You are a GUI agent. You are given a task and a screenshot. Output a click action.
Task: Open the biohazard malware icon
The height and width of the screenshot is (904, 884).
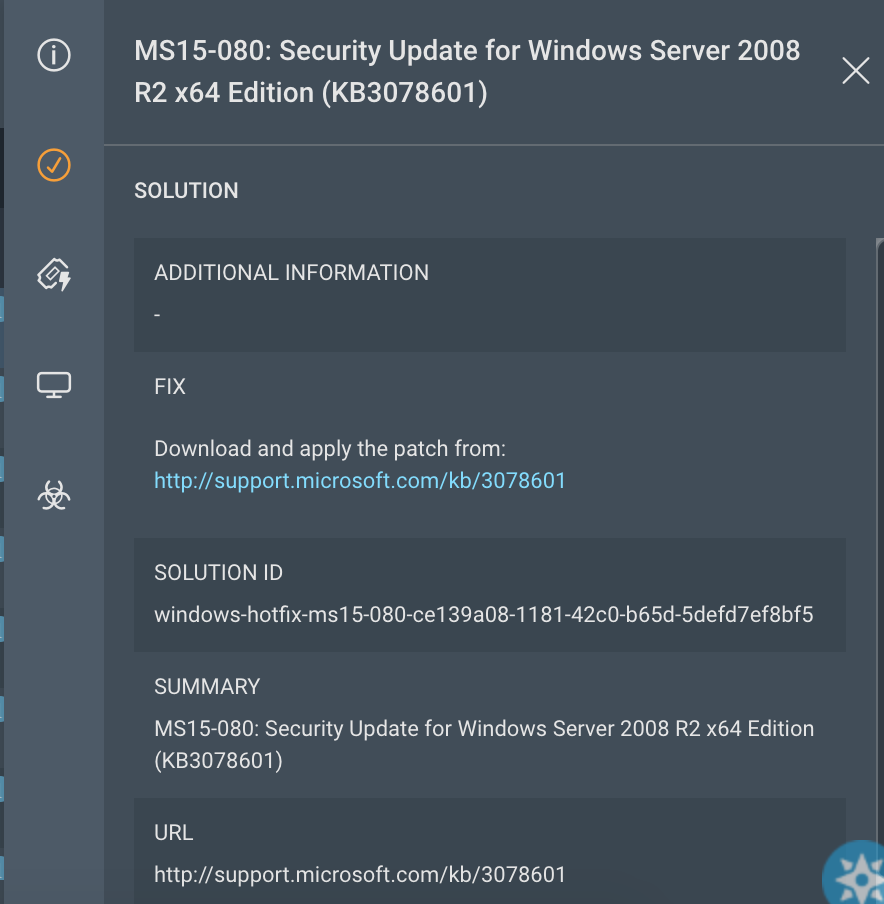coord(54,494)
